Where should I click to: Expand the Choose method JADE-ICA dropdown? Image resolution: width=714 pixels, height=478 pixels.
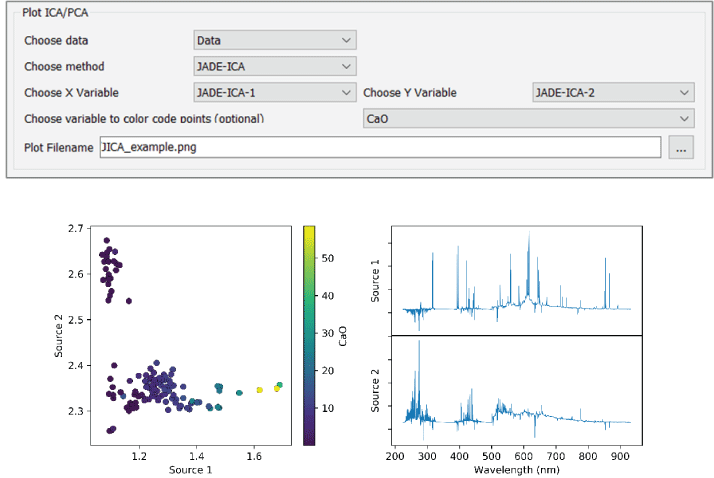pyautogui.click(x=274, y=66)
